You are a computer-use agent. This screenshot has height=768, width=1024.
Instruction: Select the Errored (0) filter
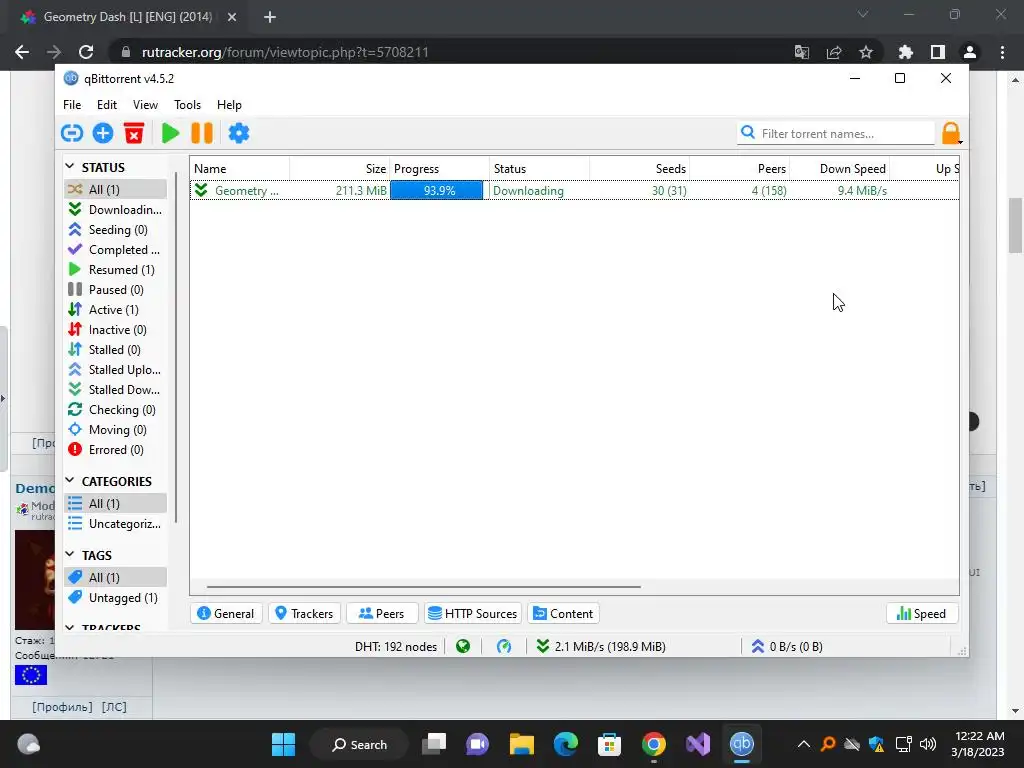click(116, 450)
